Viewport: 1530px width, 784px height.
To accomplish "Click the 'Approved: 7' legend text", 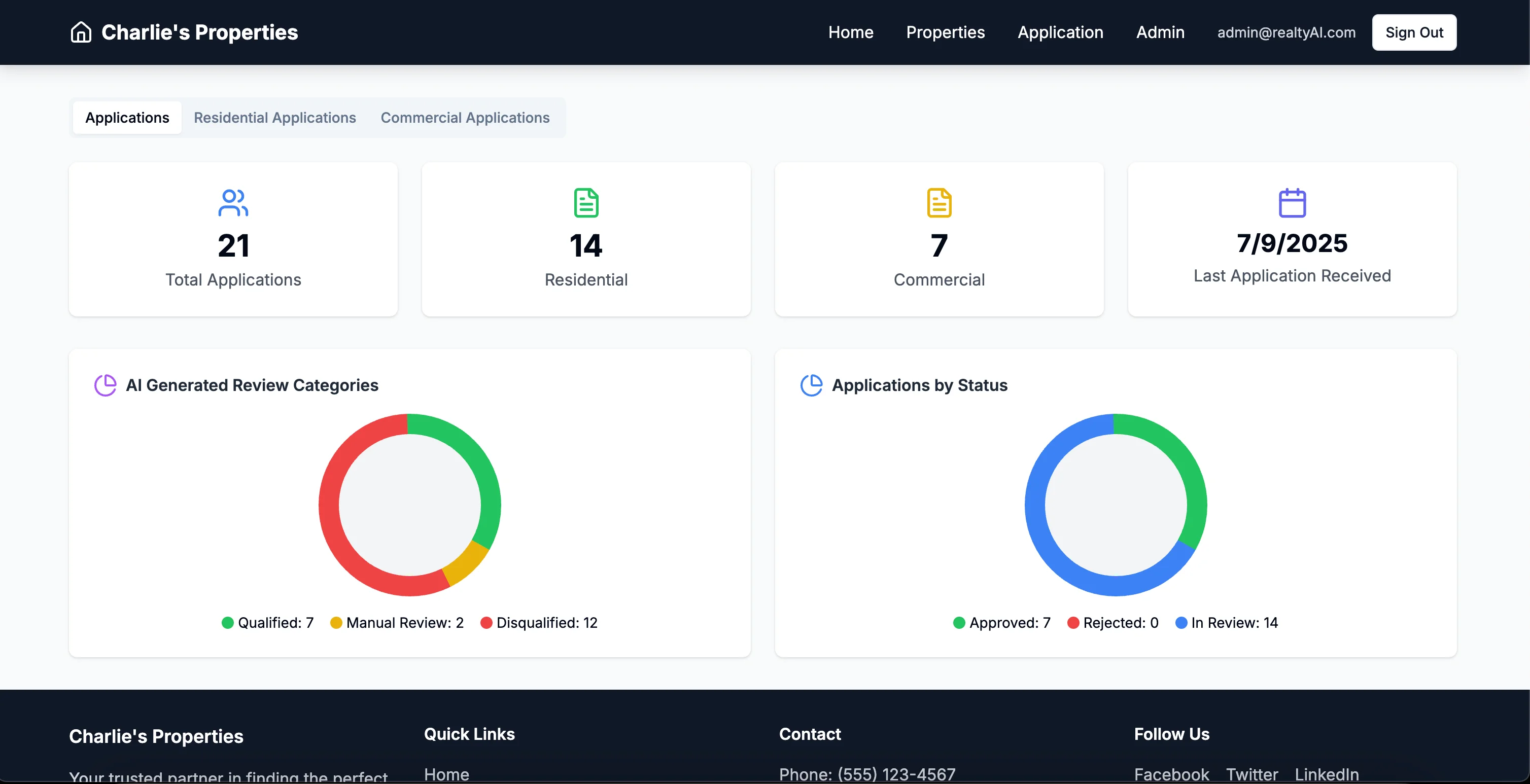I will (x=1010, y=622).
